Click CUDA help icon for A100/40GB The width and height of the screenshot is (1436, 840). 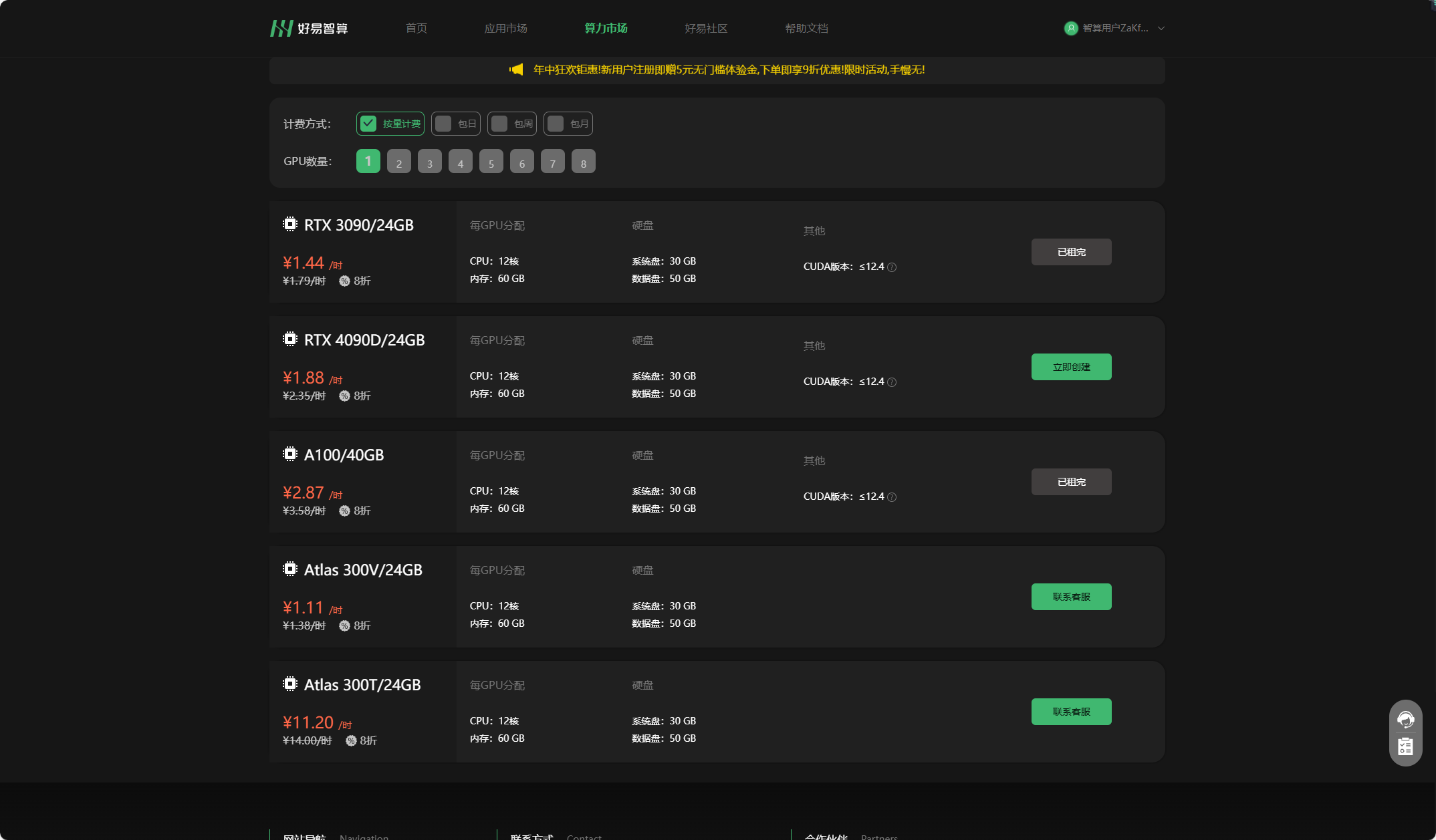pyautogui.click(x=892, y=497)
